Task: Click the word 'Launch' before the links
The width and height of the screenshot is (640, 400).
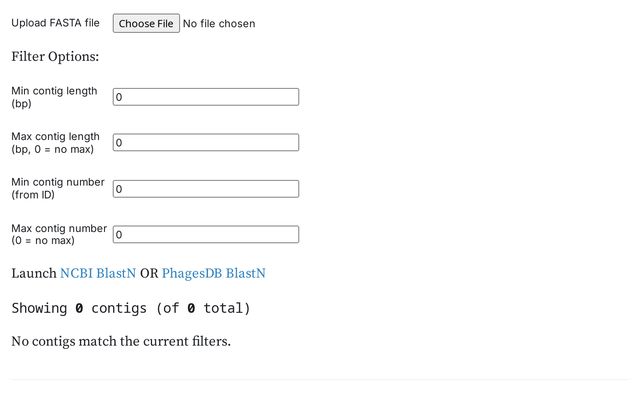Action: click(x=34, y=273)
